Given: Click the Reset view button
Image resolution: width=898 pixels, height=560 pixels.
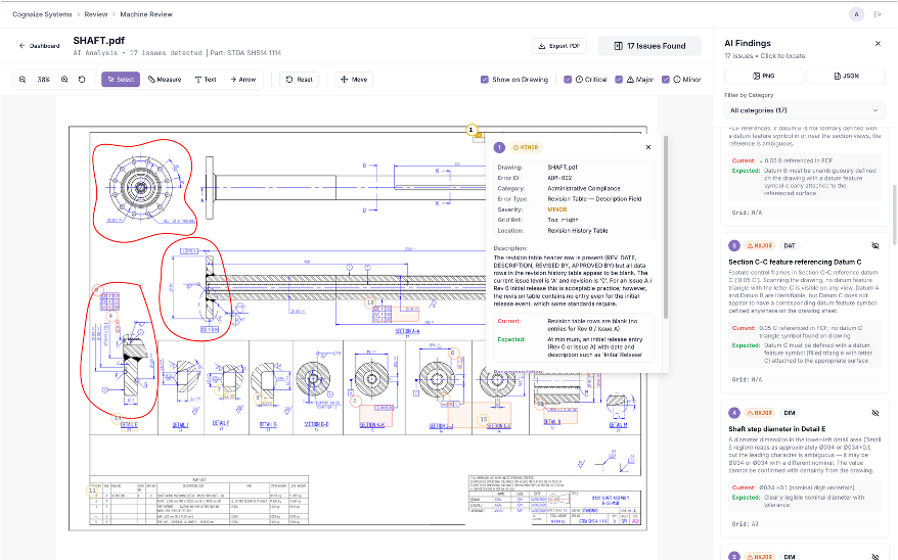Looking at the screenshot, I should pos(299,79).
